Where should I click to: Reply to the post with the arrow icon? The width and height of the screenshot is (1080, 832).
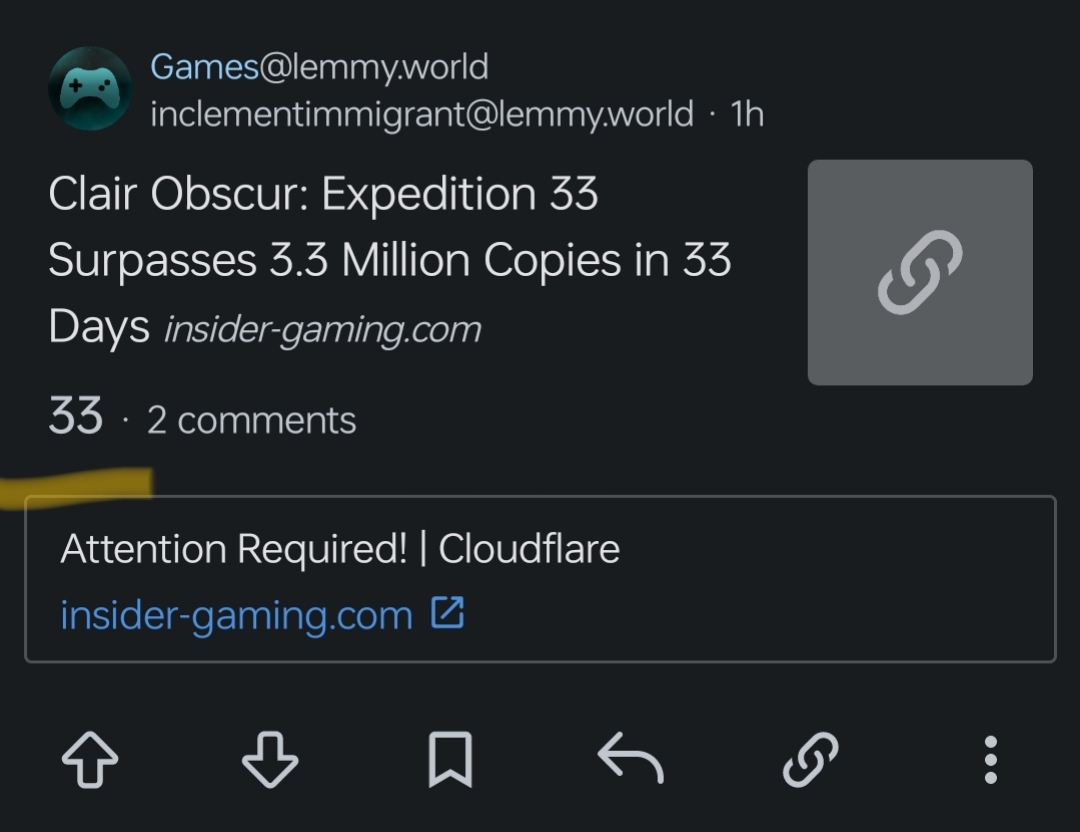(630, 758)
